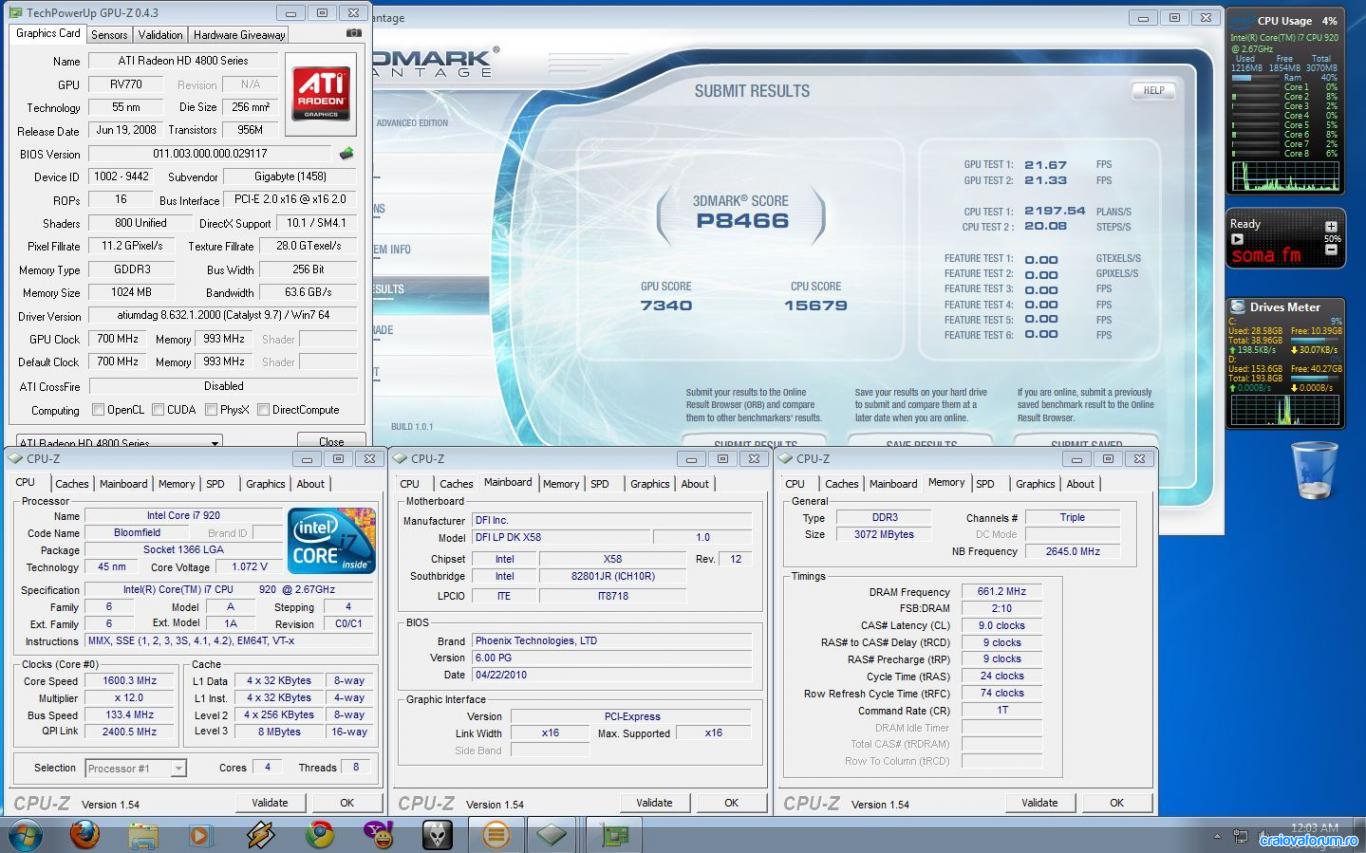Viewport: 1366px width, 853px height.
Task: Increase volume with the radio gadget plus
Action: pyautogui.click(x=1331, y=227)
